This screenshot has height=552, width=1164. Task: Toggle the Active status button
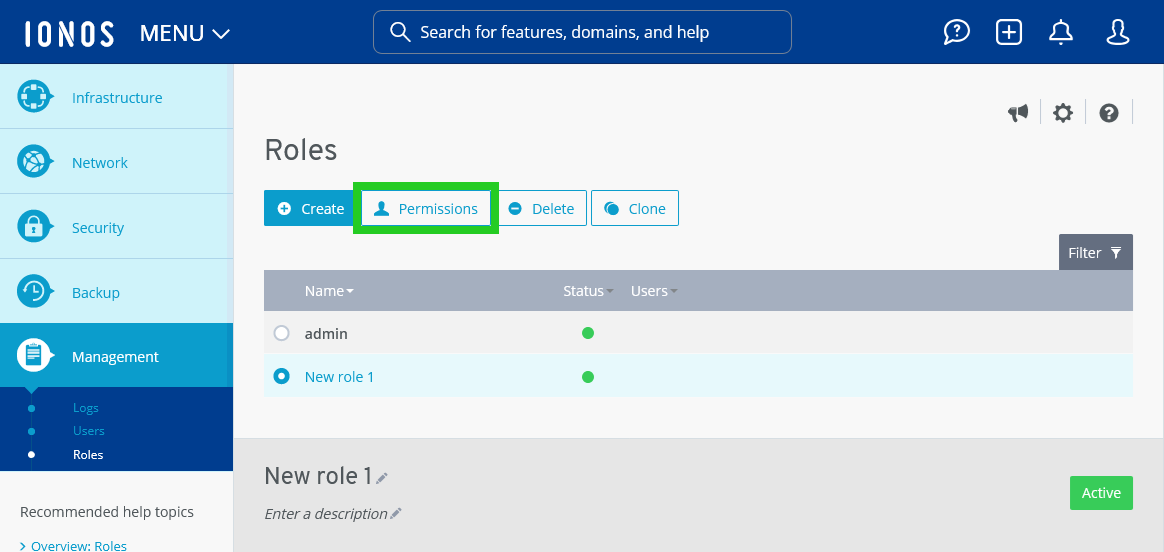tap(1101, 493)
